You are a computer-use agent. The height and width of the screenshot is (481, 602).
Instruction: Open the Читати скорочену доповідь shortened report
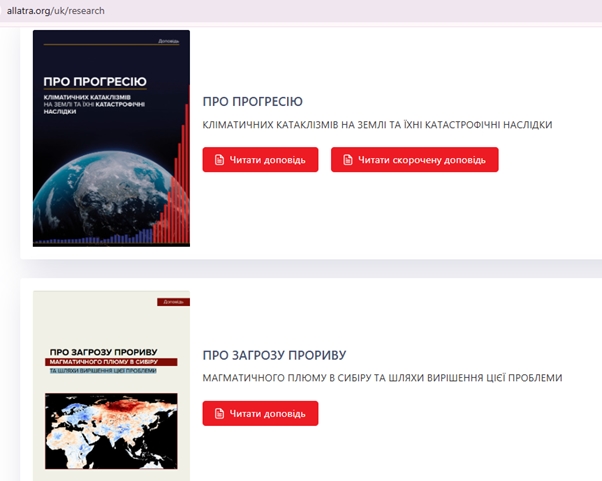[414, 160]
